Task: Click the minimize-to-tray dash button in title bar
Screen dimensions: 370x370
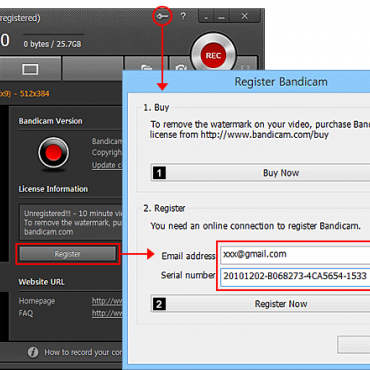Action: tap(206, 16)
